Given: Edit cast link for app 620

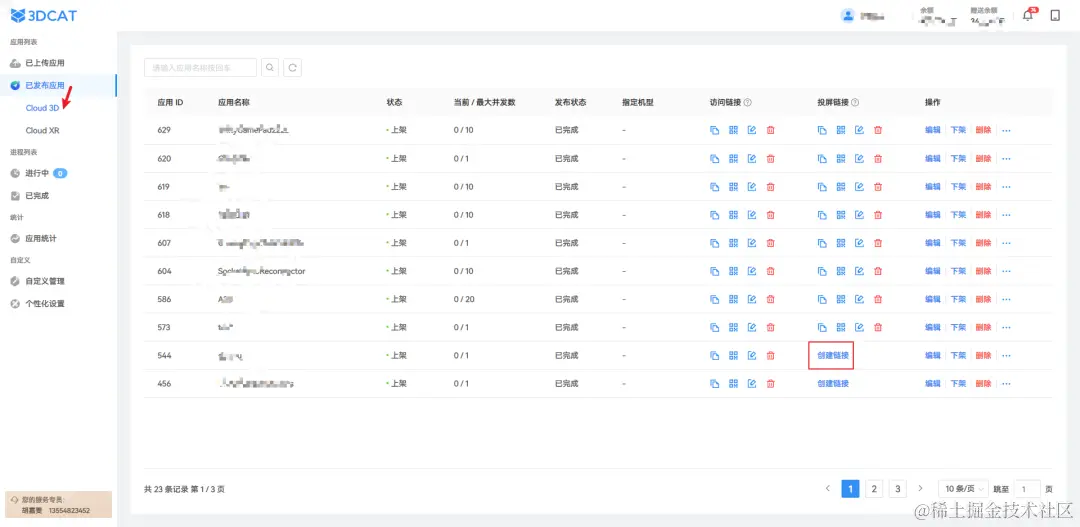Looking at the screenshot, I should tap(860, 158).
